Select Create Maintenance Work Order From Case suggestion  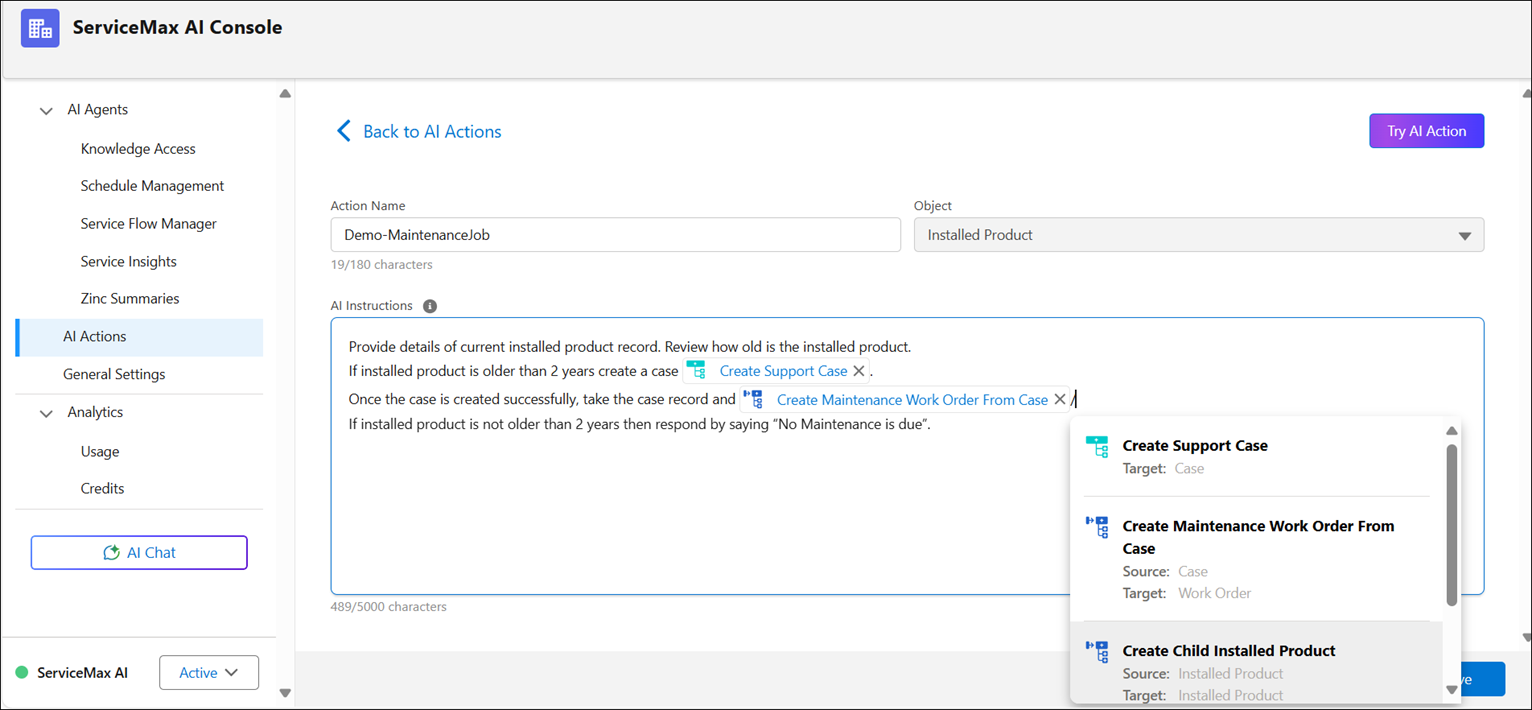(x=1257, y=558)
